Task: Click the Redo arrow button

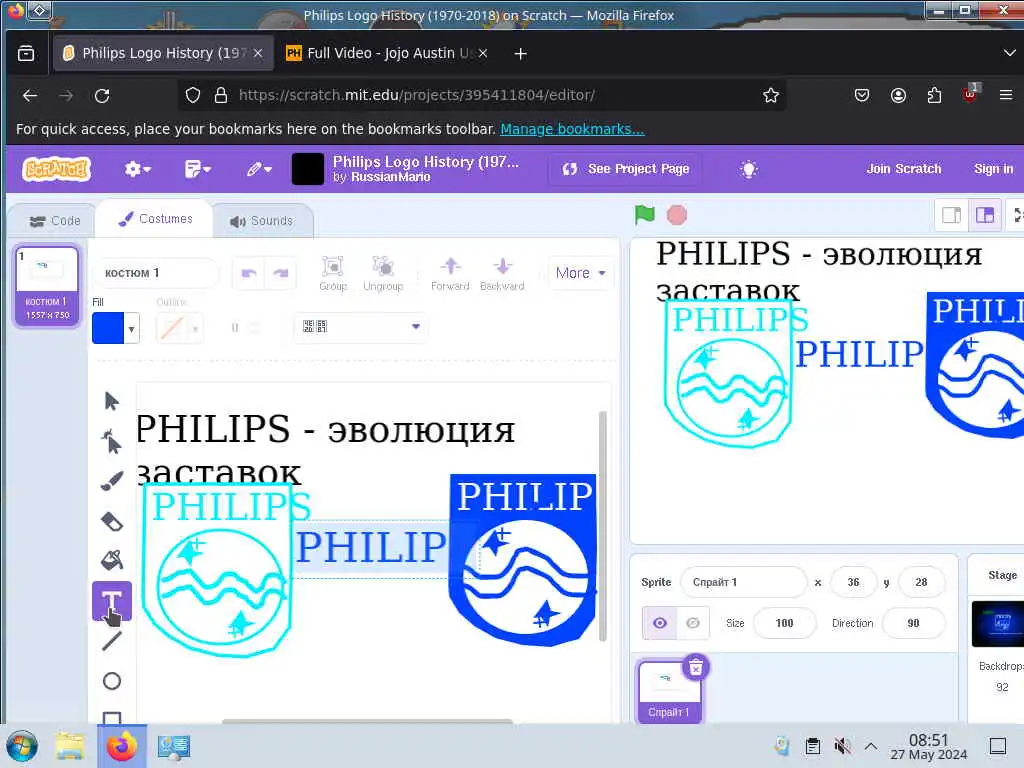Action: [281, 273]
